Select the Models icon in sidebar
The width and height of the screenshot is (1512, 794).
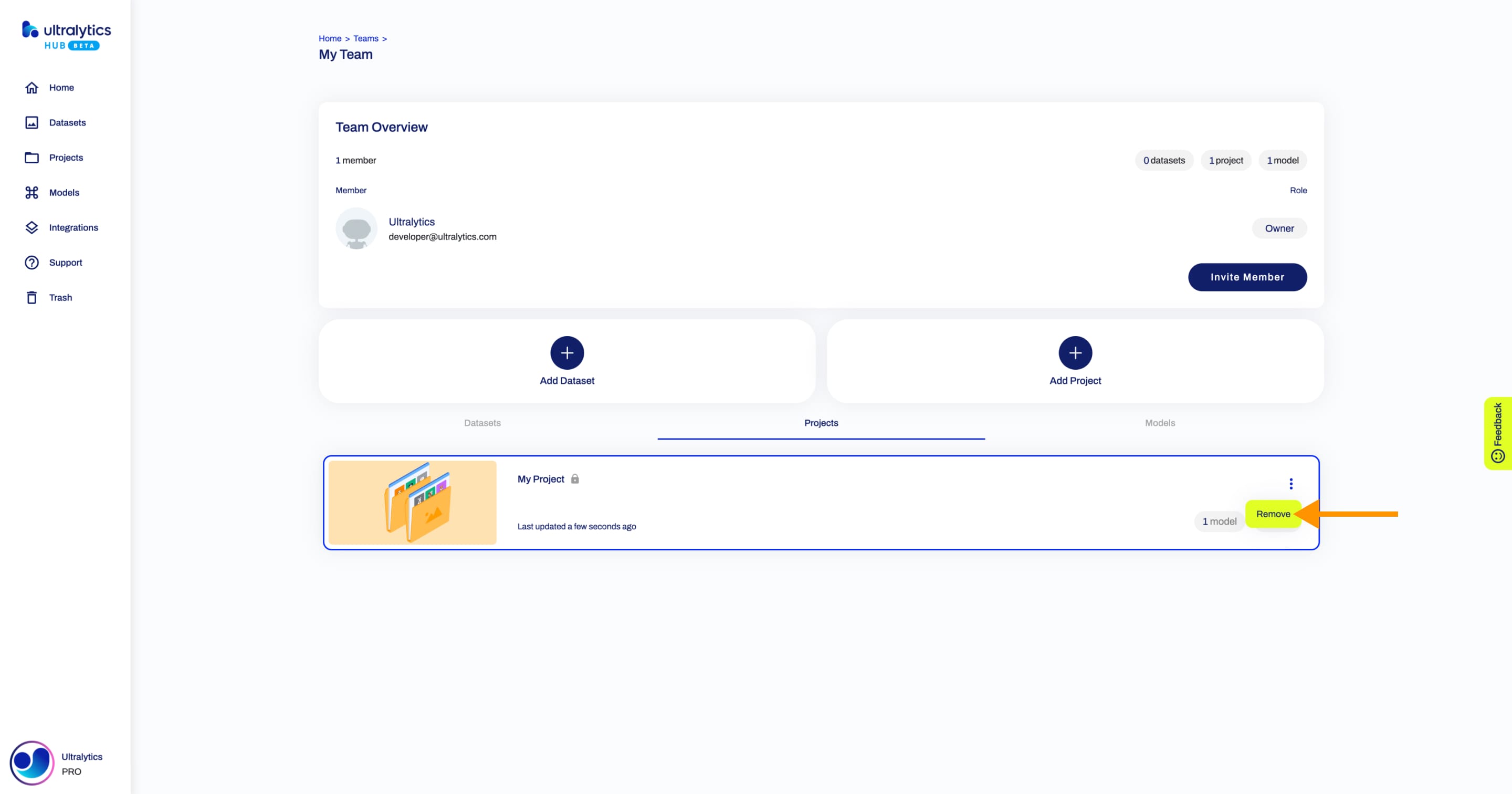point(31,192)
